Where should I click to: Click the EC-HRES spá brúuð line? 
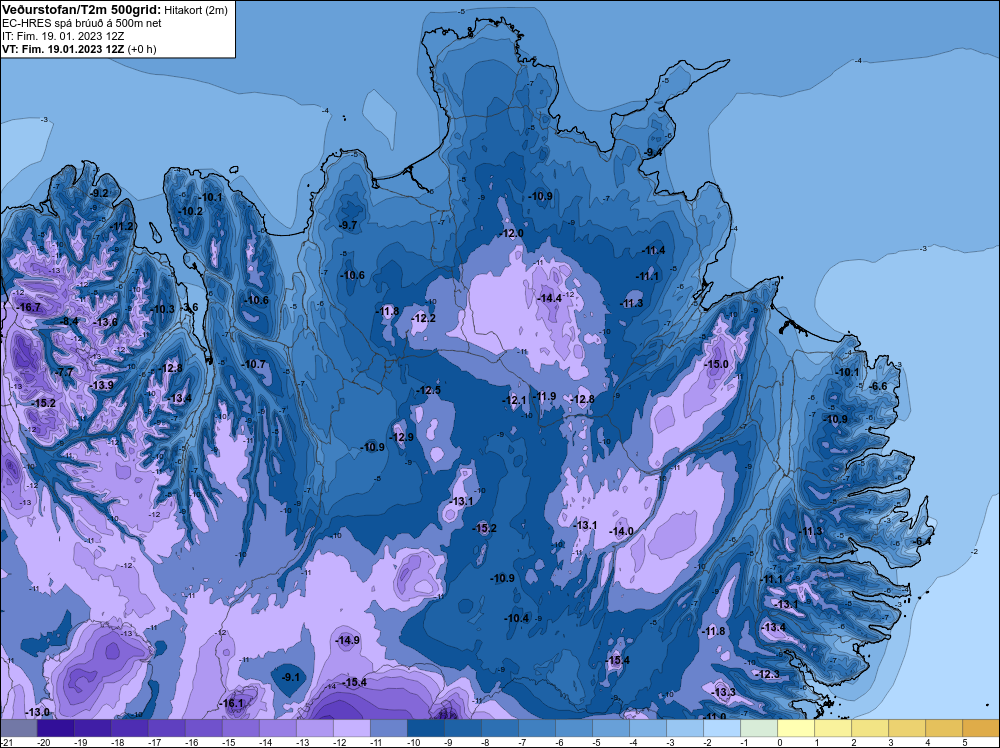[82, 23]
